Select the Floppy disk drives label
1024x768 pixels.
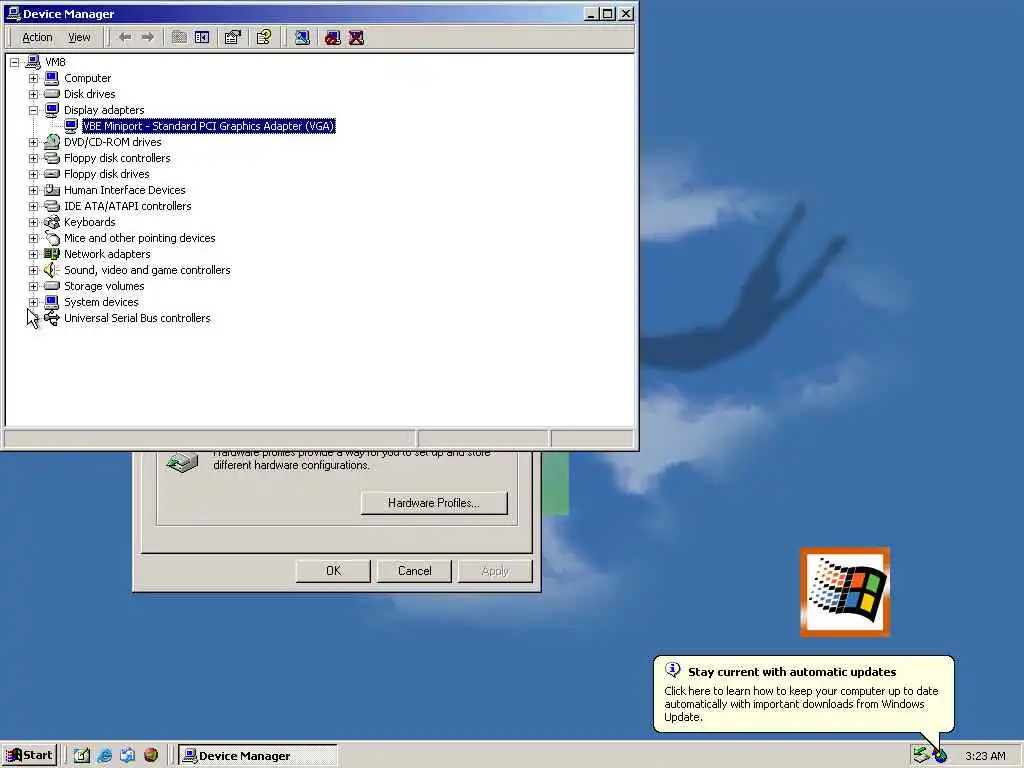pyautogui.click(x=106, y=174)
